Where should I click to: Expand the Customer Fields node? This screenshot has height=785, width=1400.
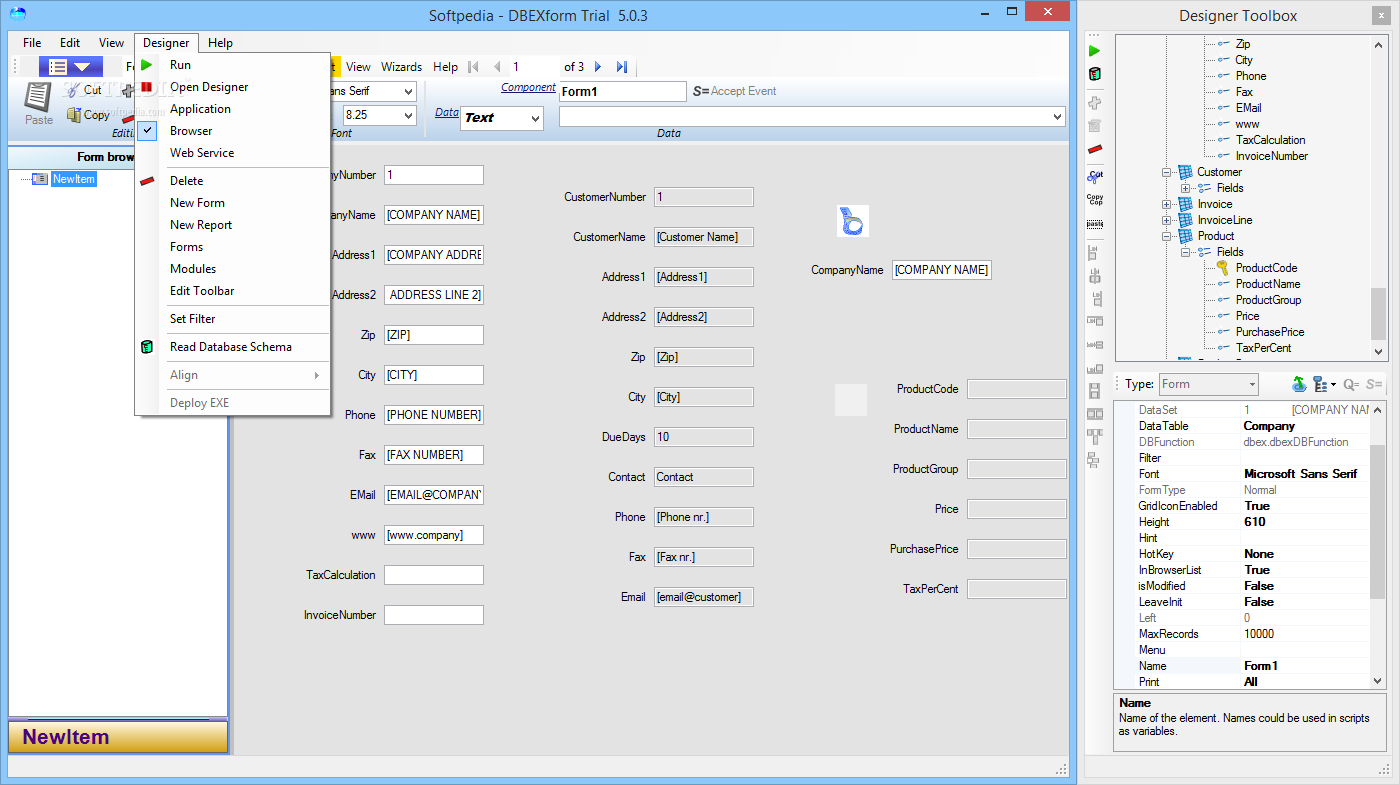(x=1185, y=188)
